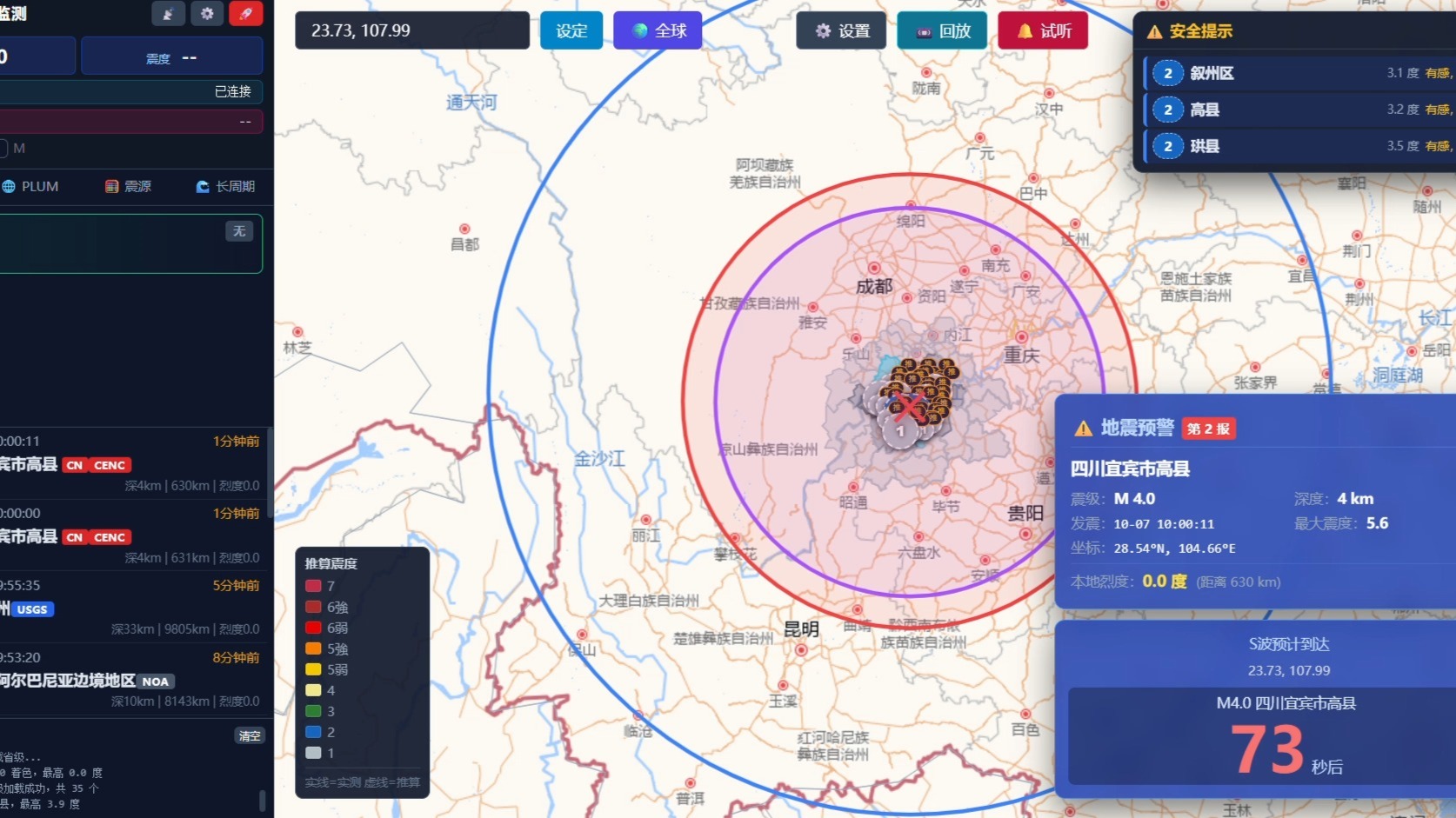
Task: Select the earthquake entry timed 0:00:00
Action: [131, 535]
